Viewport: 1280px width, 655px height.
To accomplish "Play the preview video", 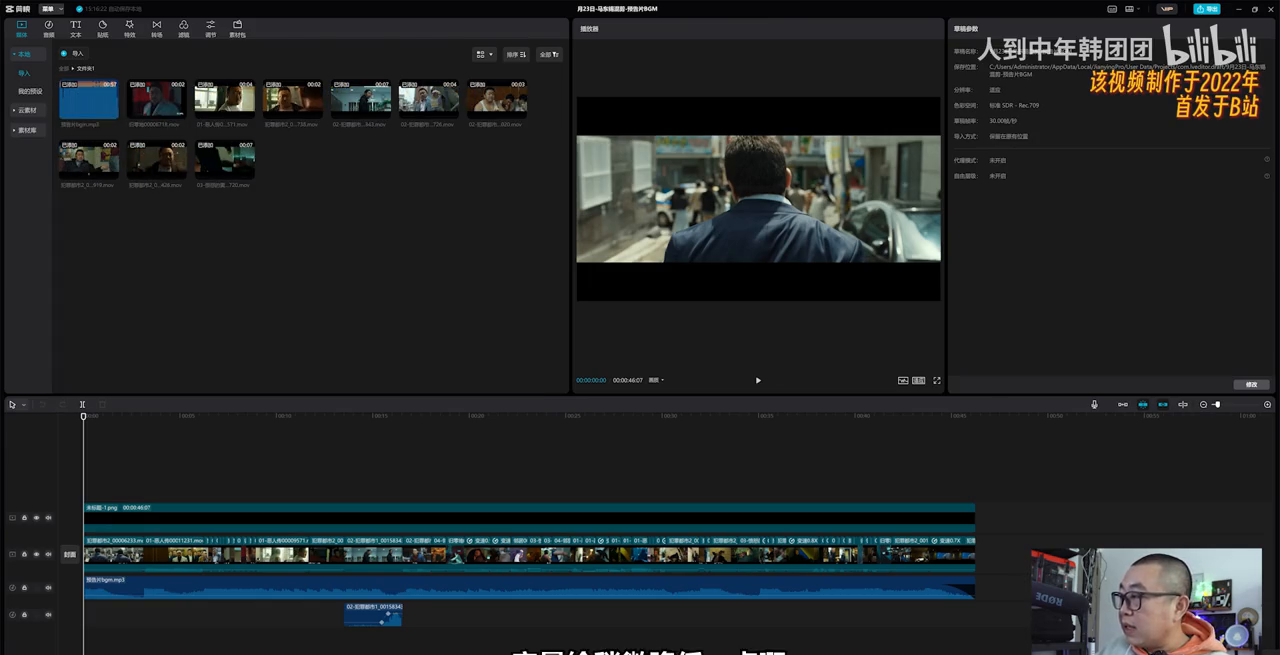I will tap(758, 380).
